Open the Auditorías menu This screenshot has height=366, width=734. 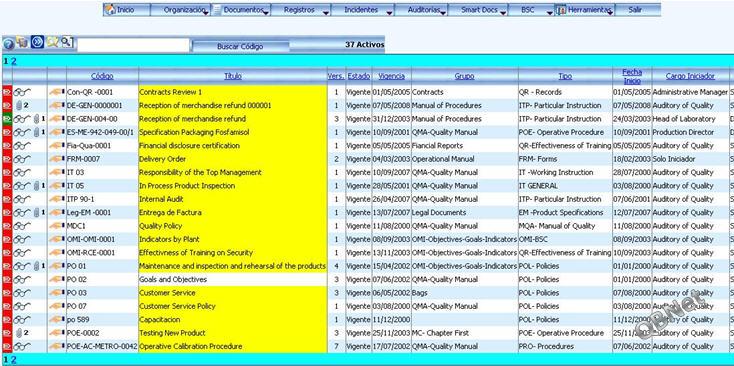pos(421,10)
